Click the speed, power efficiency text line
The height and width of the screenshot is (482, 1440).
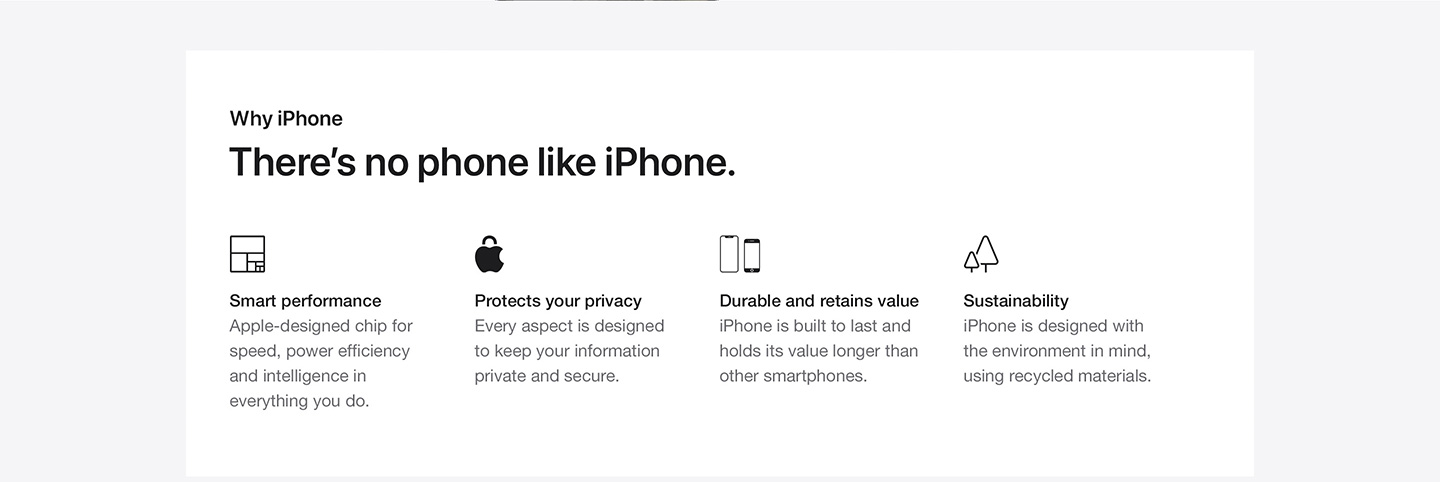[x=320, y=351]
